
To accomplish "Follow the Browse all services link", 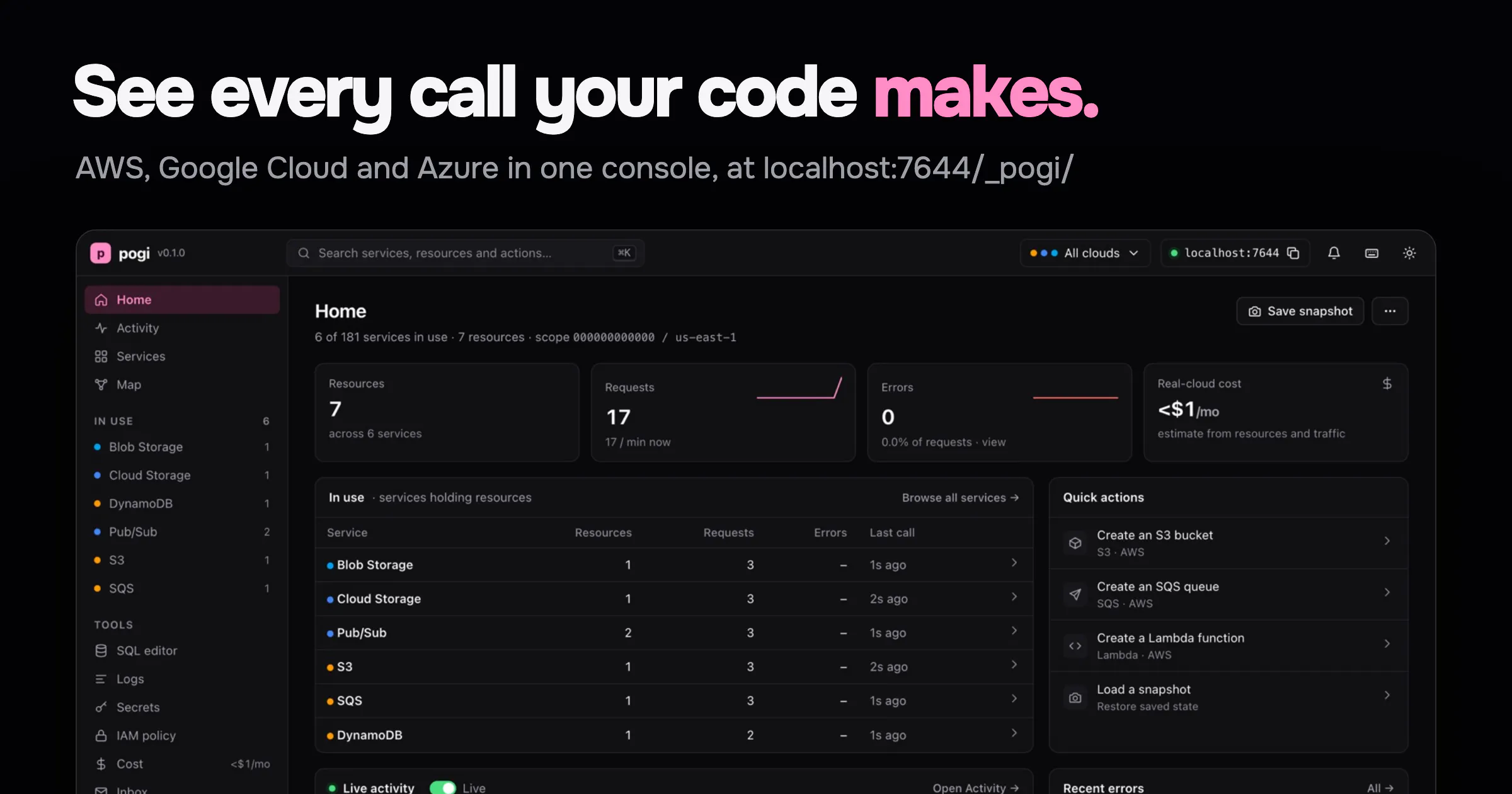I will tap(960, 497).
